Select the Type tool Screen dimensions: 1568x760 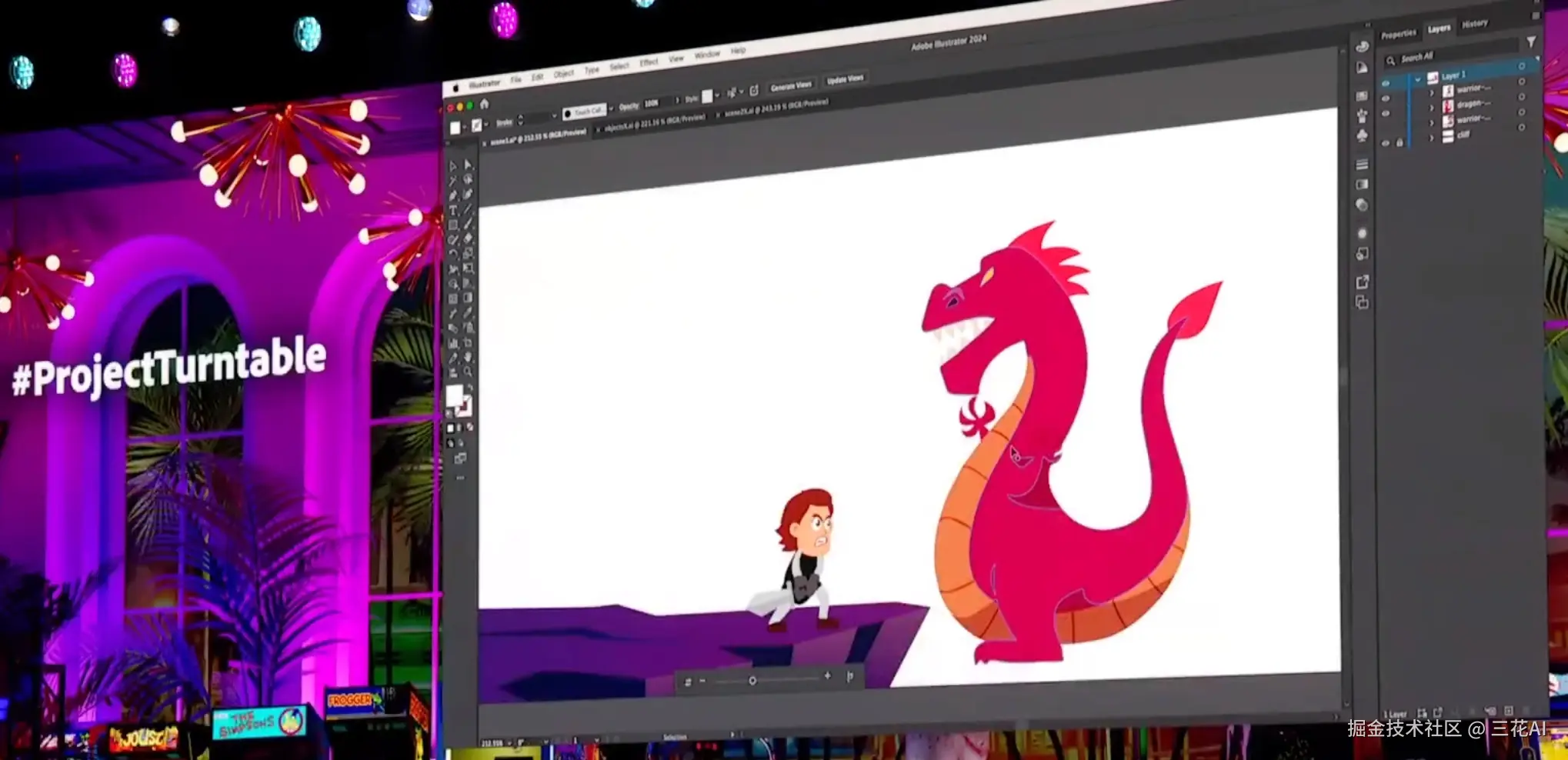point(452,210)
